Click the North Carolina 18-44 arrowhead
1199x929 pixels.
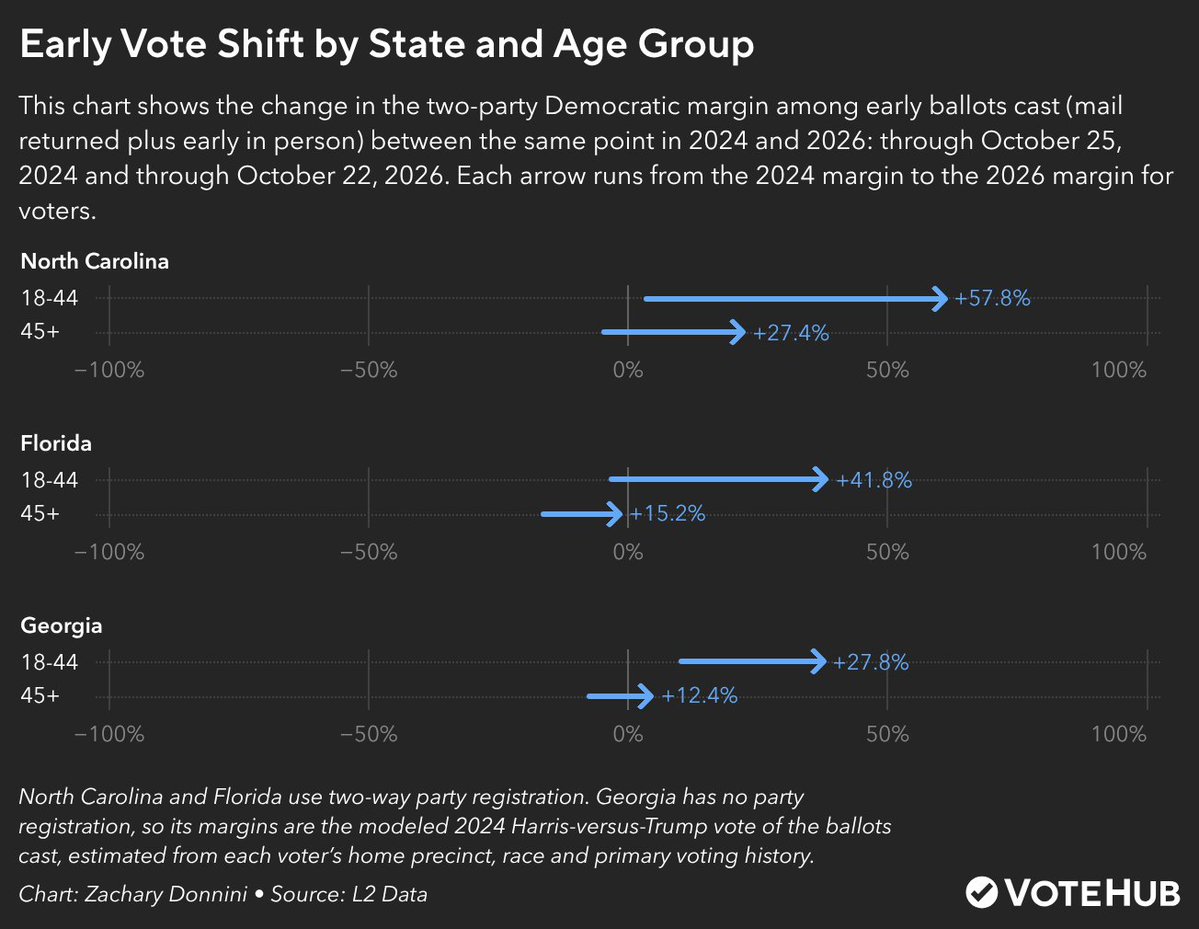coord(940,298)
